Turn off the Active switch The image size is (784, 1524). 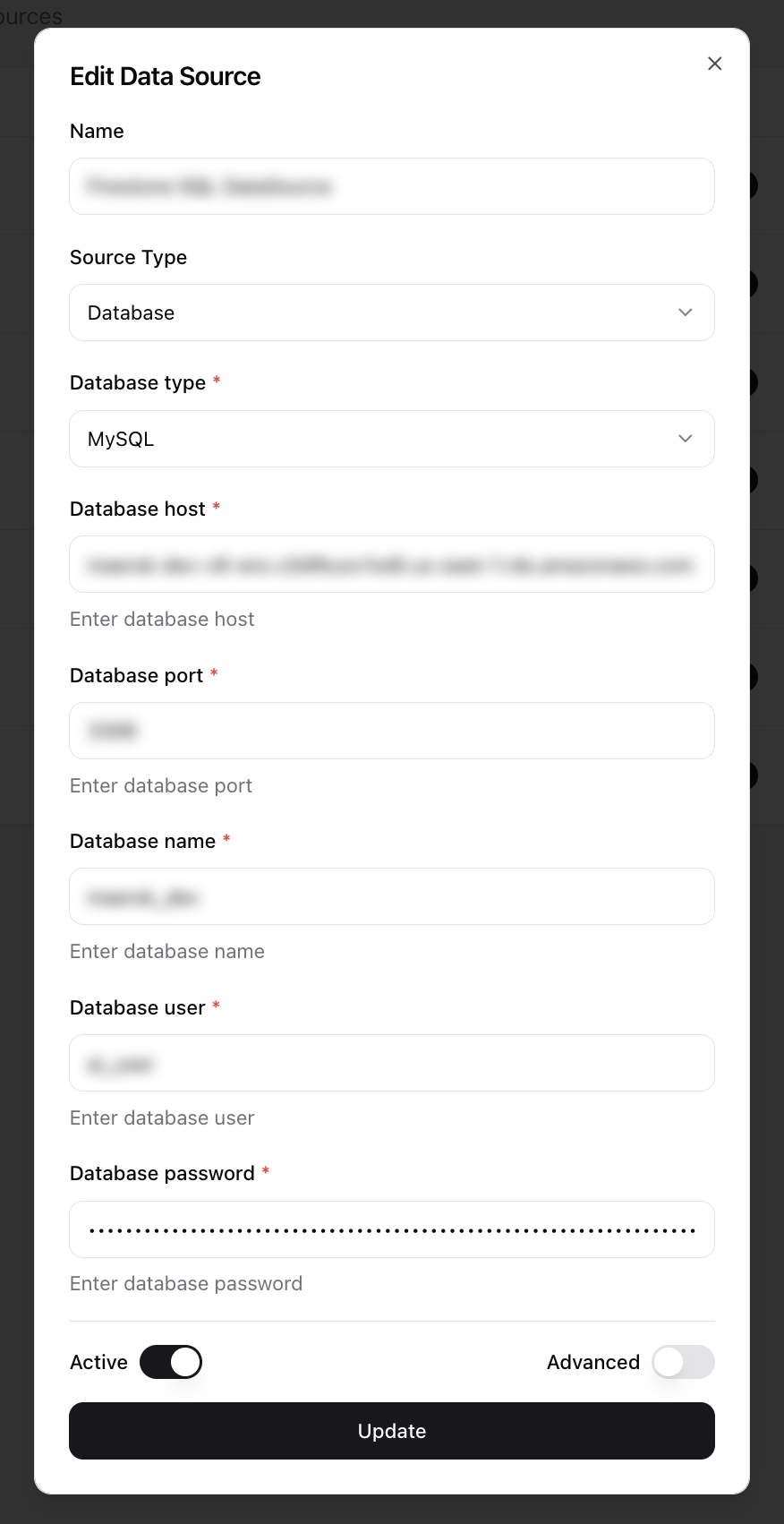(171, 1362)
